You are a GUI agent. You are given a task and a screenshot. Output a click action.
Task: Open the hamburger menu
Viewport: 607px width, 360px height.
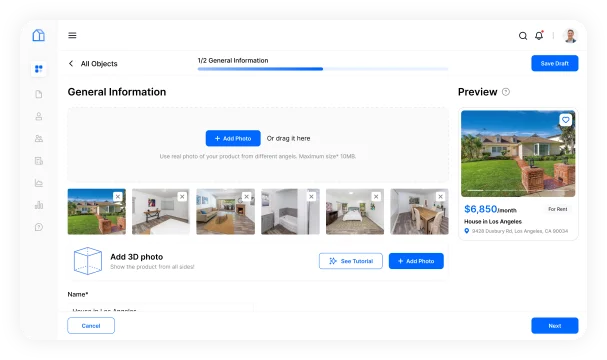pos(72,35)
